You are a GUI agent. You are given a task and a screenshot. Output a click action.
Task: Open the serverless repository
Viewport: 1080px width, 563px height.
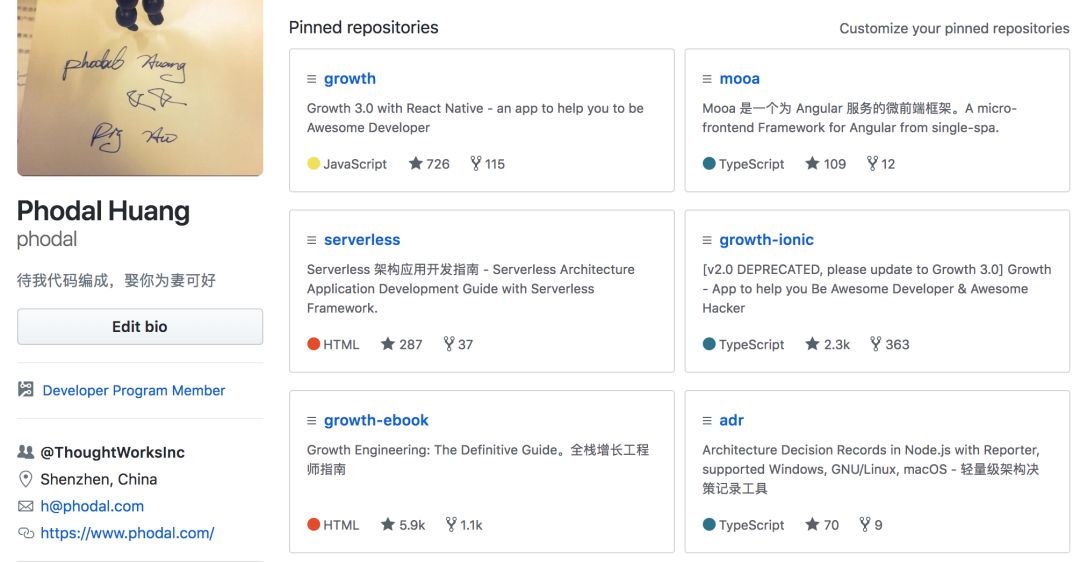(x=362, y=240)
